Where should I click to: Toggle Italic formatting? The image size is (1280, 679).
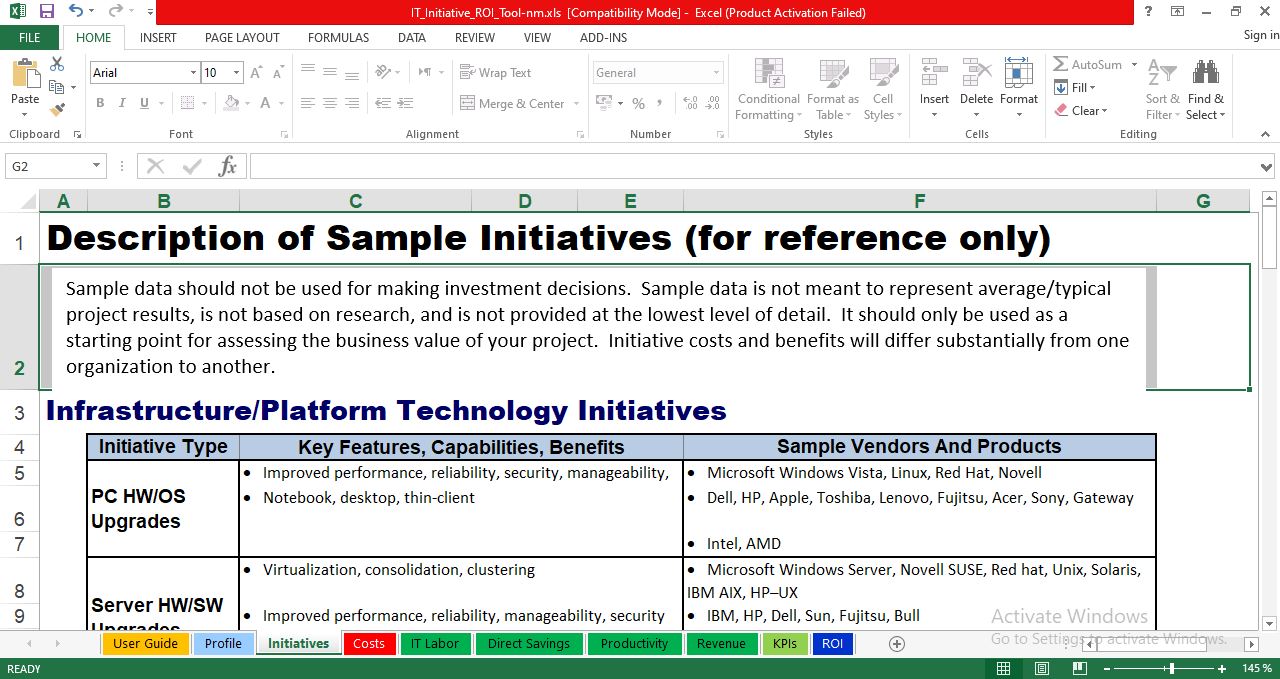122,103
